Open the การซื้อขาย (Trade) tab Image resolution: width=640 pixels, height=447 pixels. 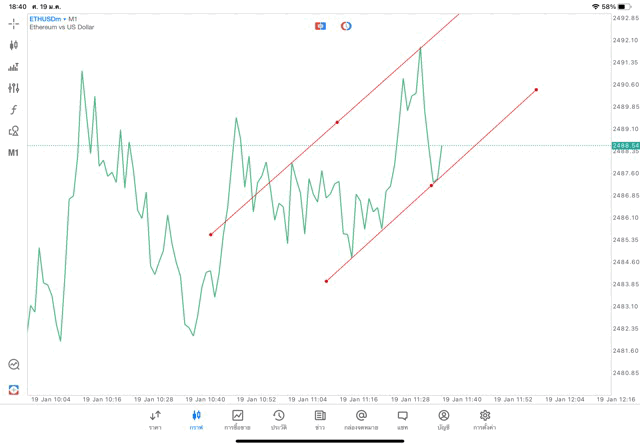point(237,419)
